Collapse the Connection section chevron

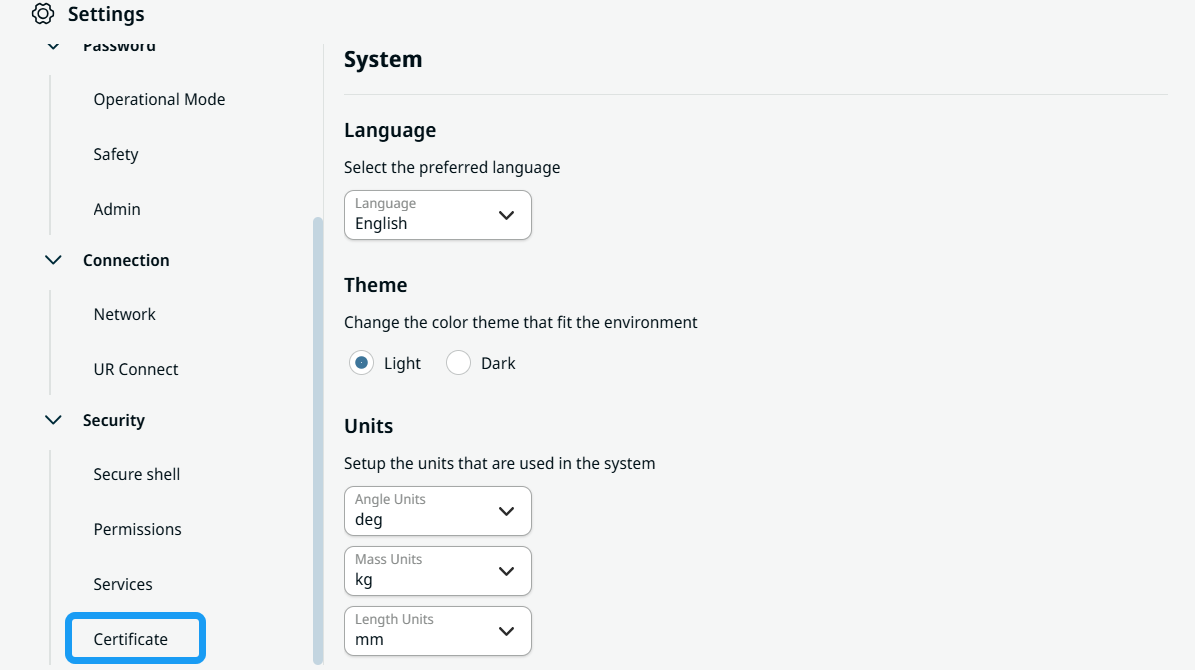coord(53,260)
